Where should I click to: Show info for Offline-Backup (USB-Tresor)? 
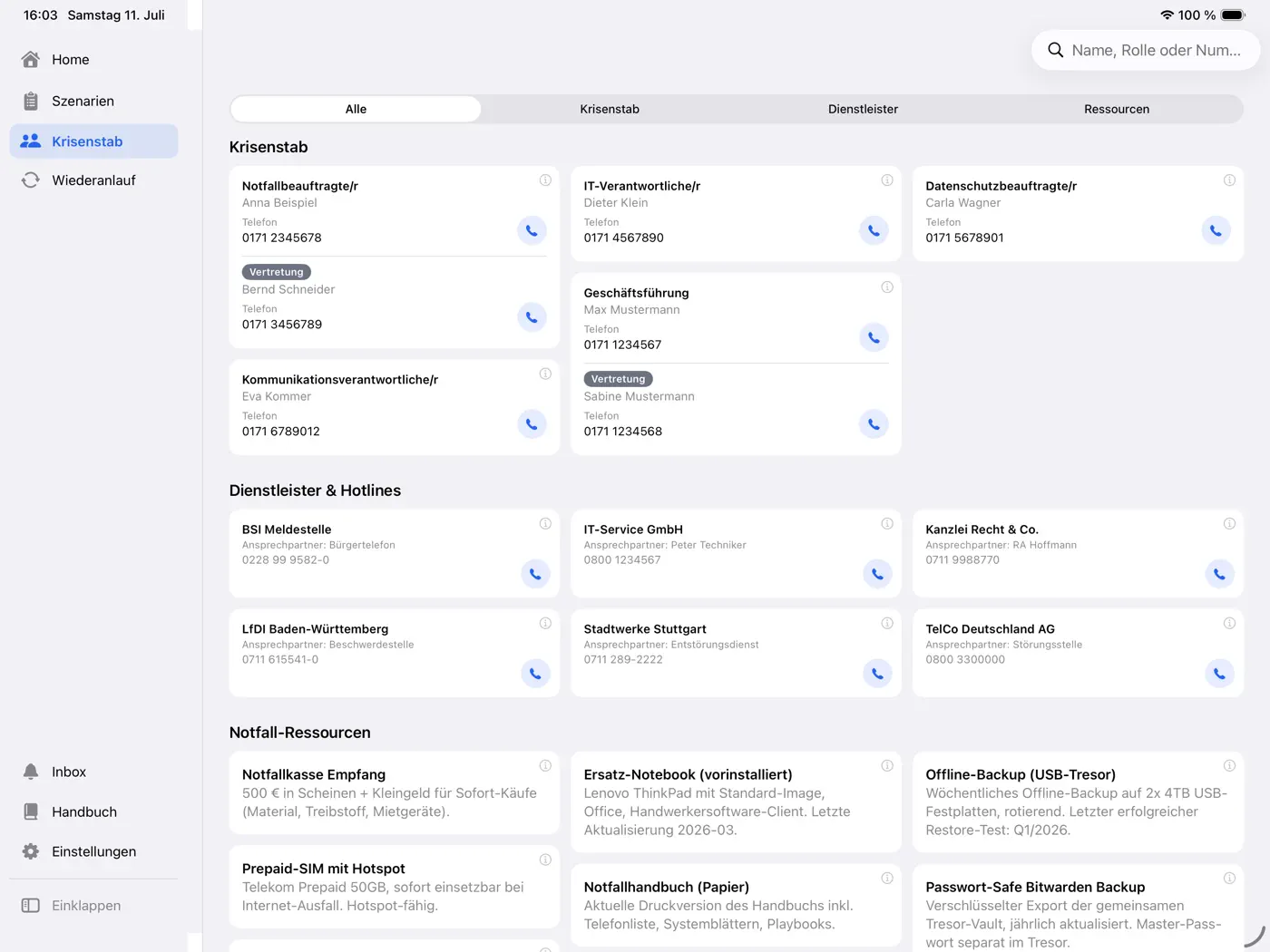[x=1229, y=765]
